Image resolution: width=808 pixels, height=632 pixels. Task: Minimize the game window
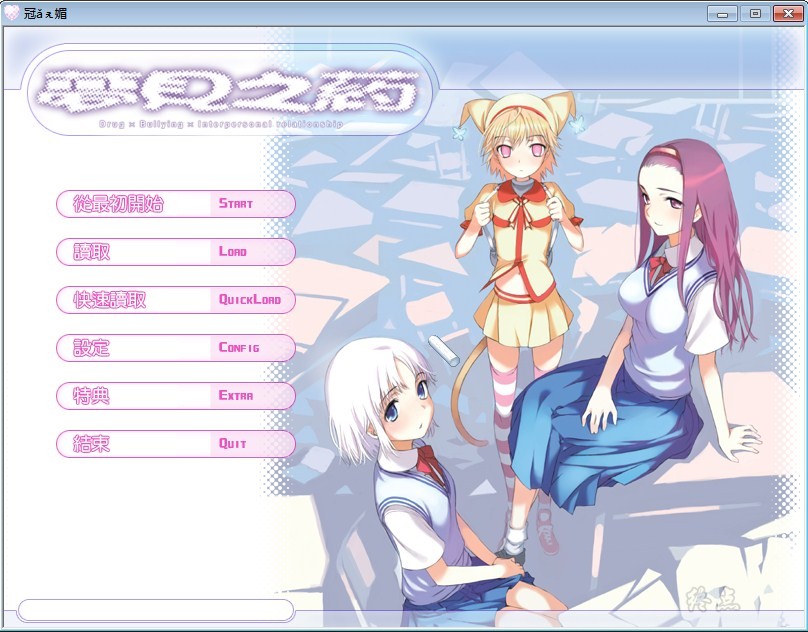(x=722, y=13)
